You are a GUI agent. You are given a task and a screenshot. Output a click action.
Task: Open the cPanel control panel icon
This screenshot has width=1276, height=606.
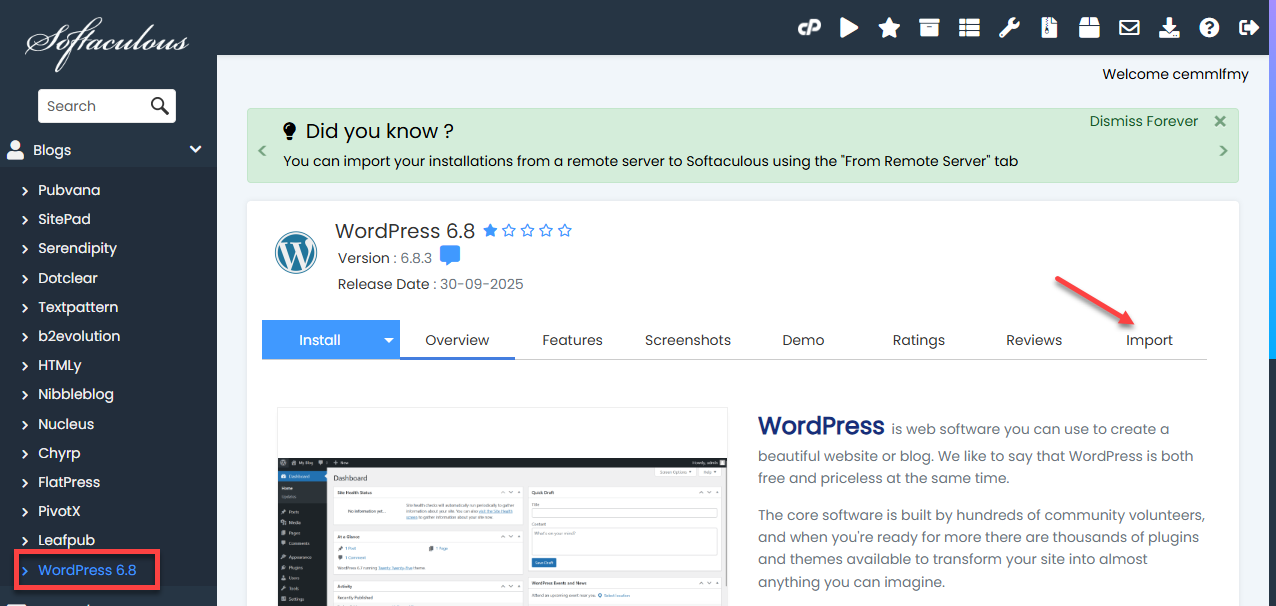(x=808, y=28)
